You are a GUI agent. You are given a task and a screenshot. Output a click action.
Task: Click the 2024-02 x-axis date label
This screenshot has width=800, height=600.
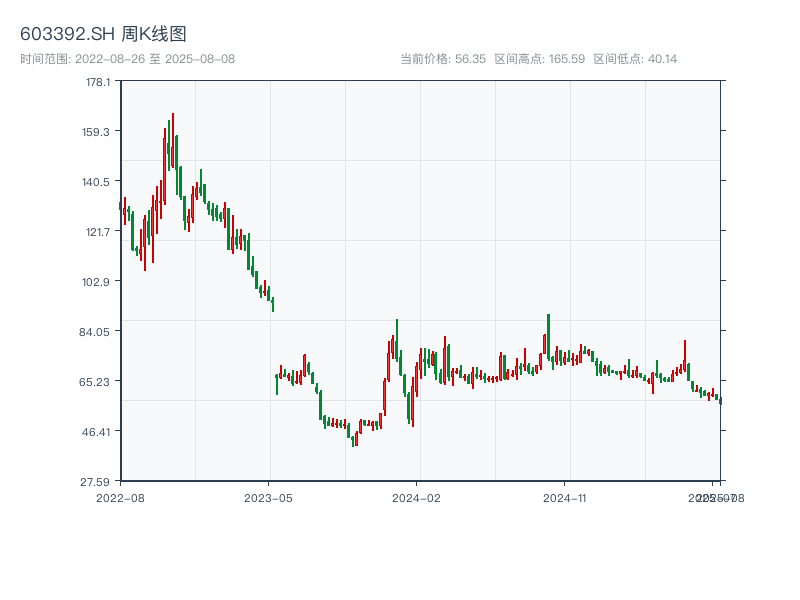417,497
